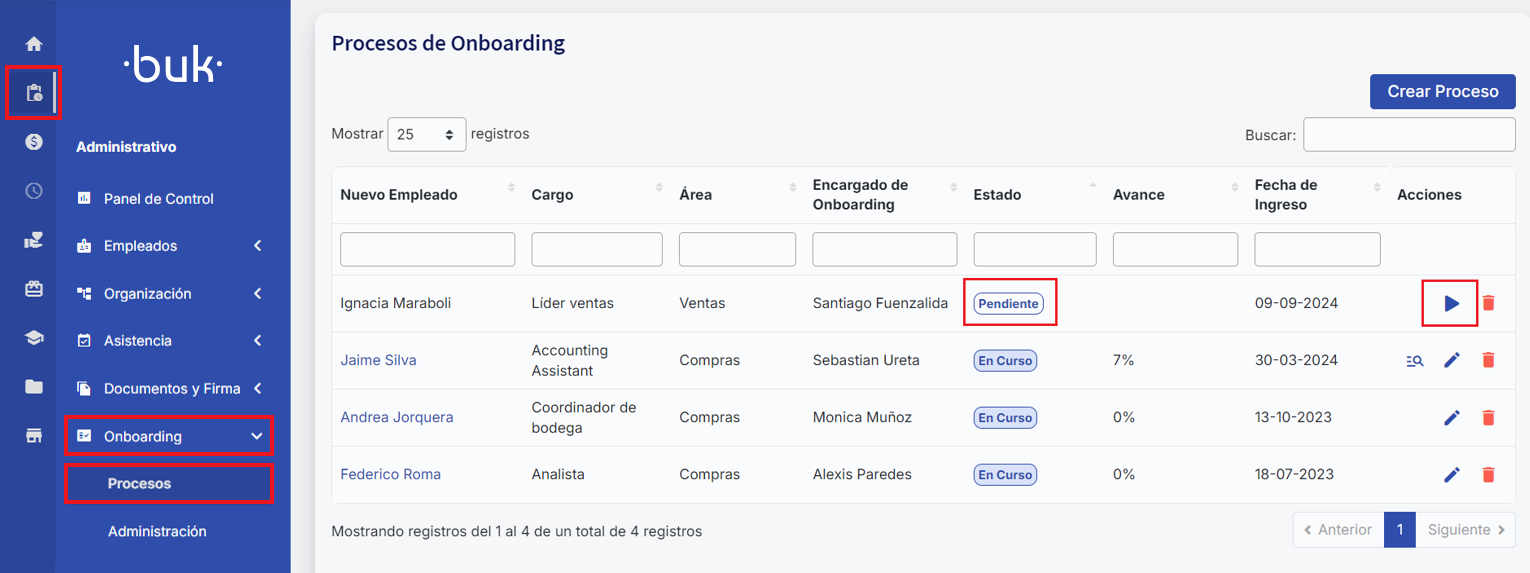
Task: Go to Administración submenu item
Action: (x=157, y=531)
